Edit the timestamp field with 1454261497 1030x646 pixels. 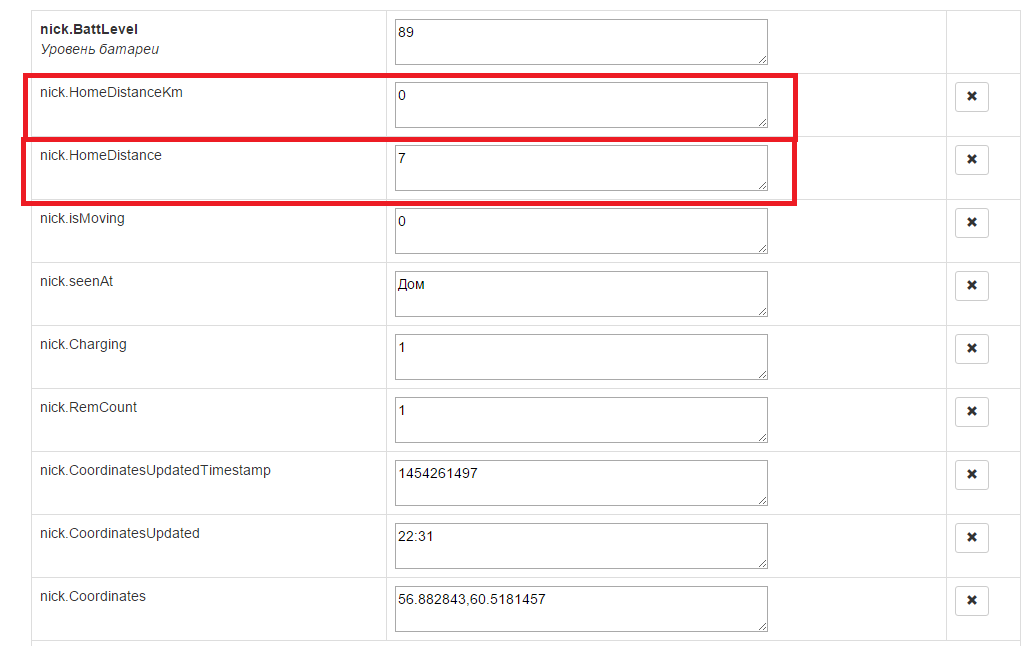point(581,483)
